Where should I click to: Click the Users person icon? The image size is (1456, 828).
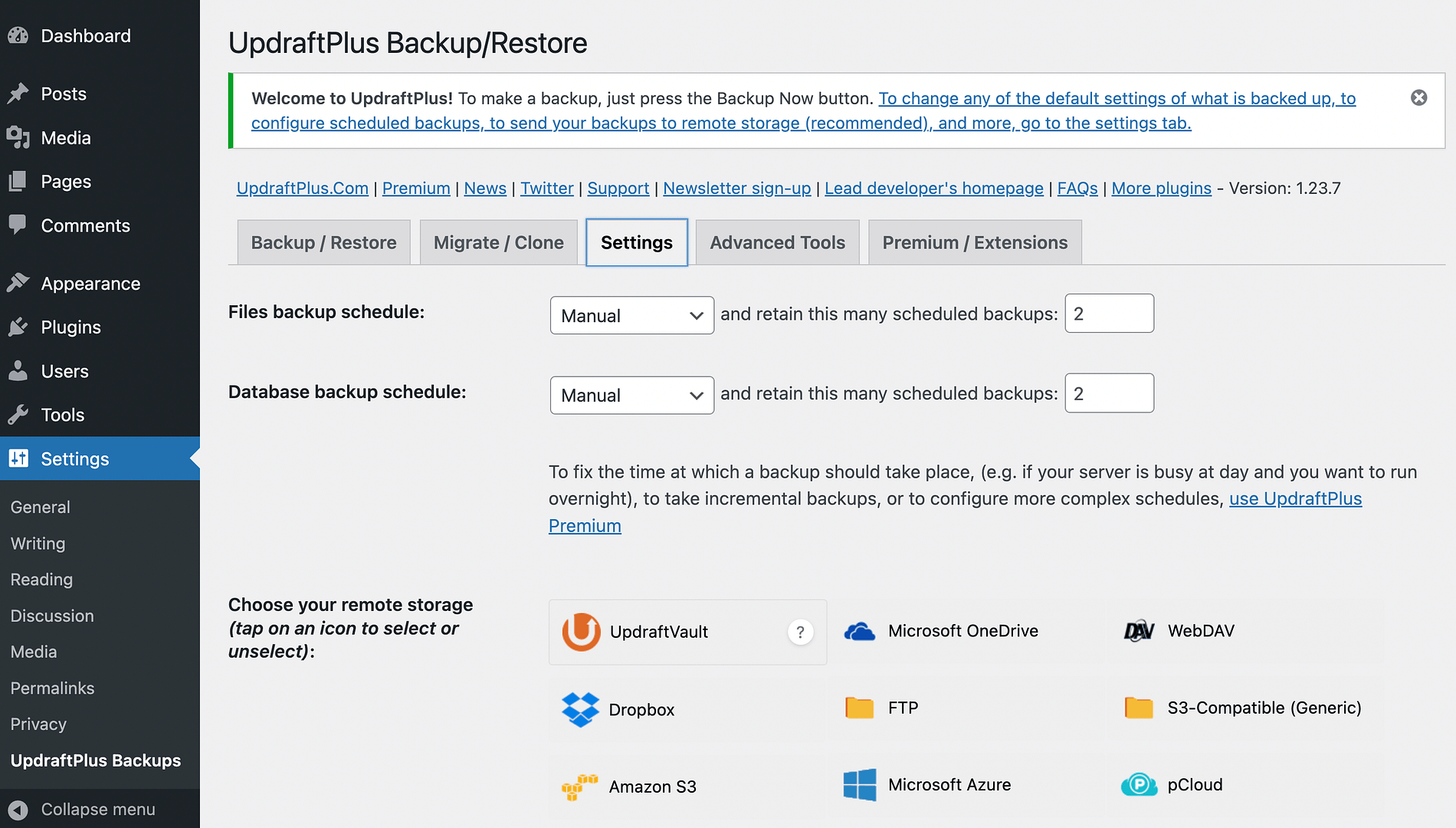[18, 371]
